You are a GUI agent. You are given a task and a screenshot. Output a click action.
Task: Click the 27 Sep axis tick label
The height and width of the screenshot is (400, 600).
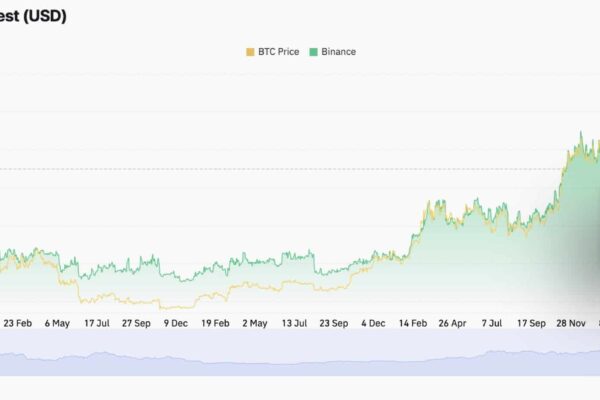click(137, 323)
